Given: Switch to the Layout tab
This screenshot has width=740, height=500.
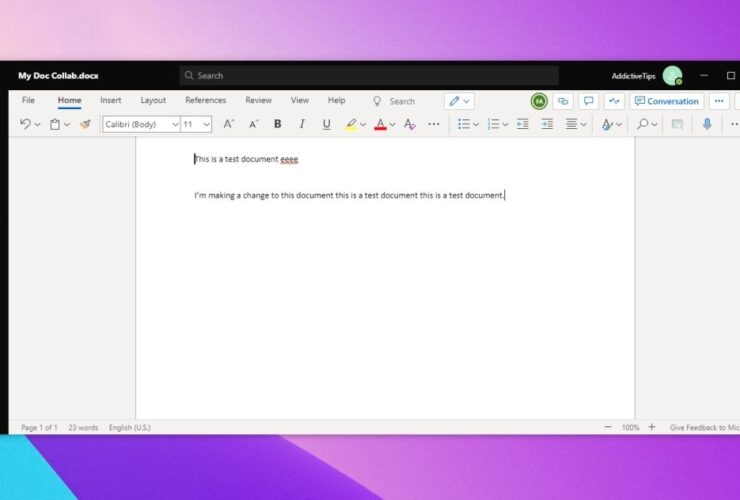Looking at the screenshot, I should pyautogui.click(x=153, y=100).
